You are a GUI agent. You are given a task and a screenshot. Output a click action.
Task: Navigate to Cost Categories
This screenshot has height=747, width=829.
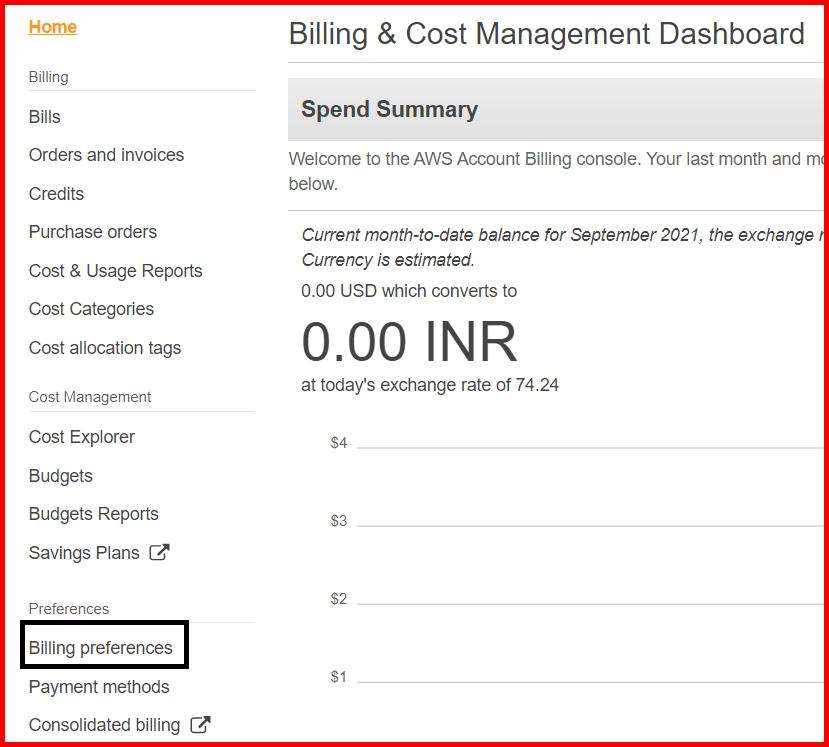[x=91, y=309]
